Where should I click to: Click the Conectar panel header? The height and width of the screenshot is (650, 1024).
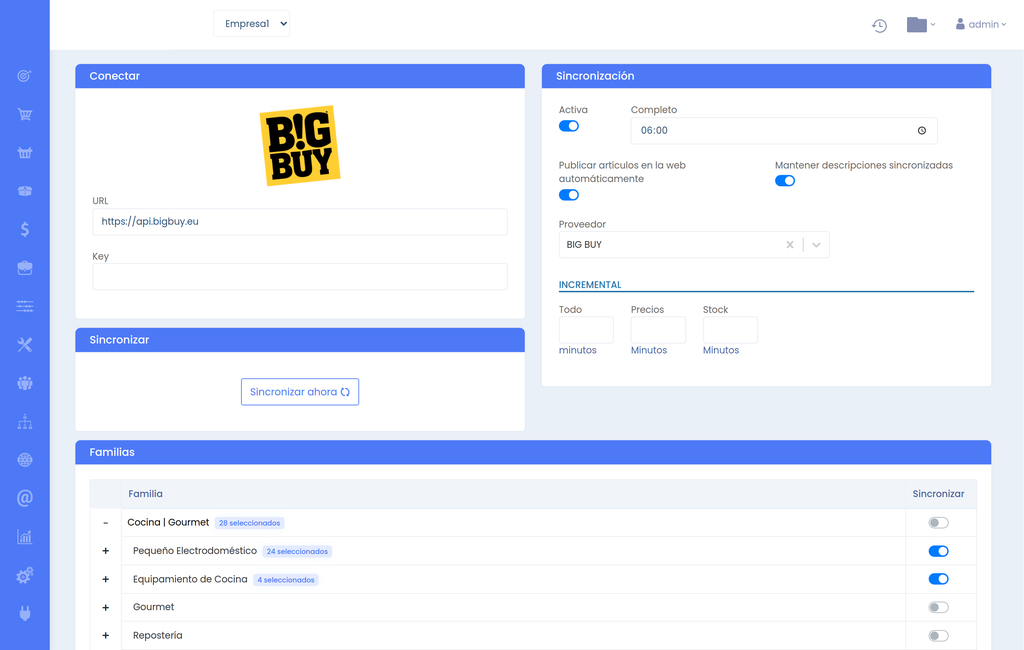tap(300, 76)
